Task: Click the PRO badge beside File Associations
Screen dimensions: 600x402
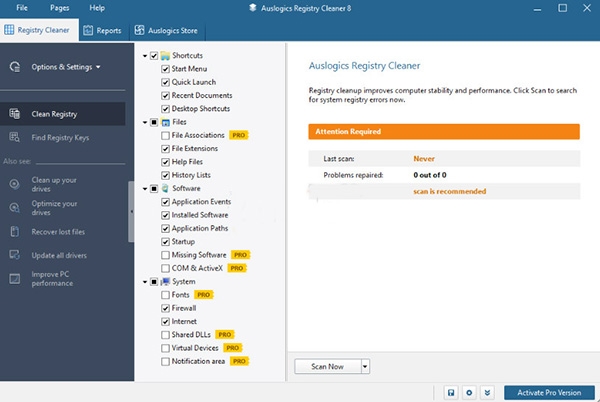Action: (x=239, y=135)
